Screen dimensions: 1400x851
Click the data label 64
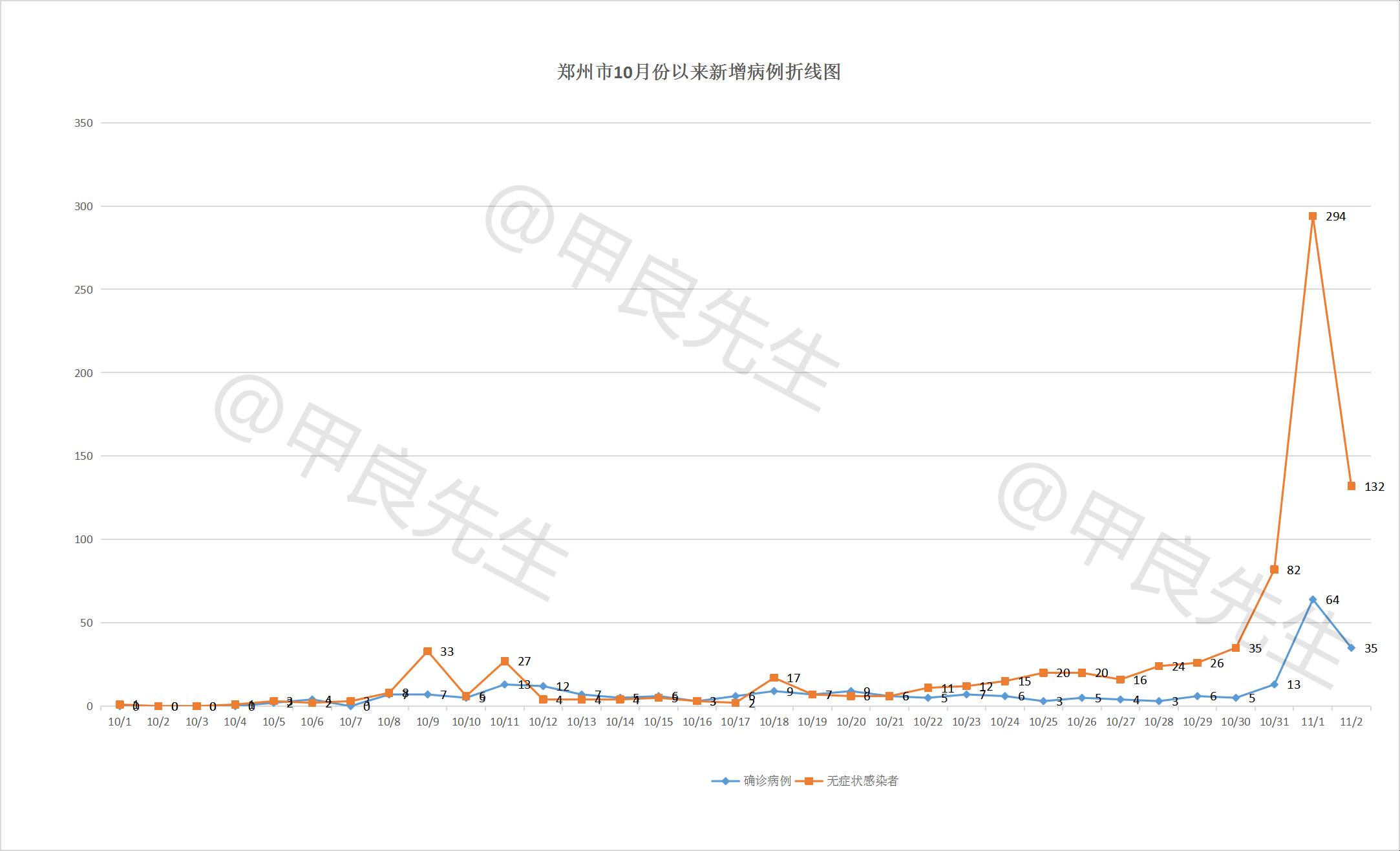coord(1332,600)
